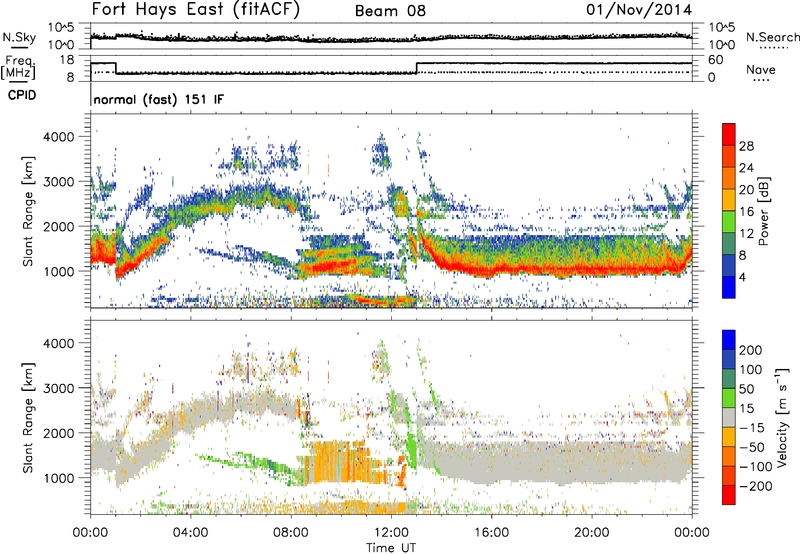
Task: Click the '04:00' time tick label
Action: (x=190, y=533)
